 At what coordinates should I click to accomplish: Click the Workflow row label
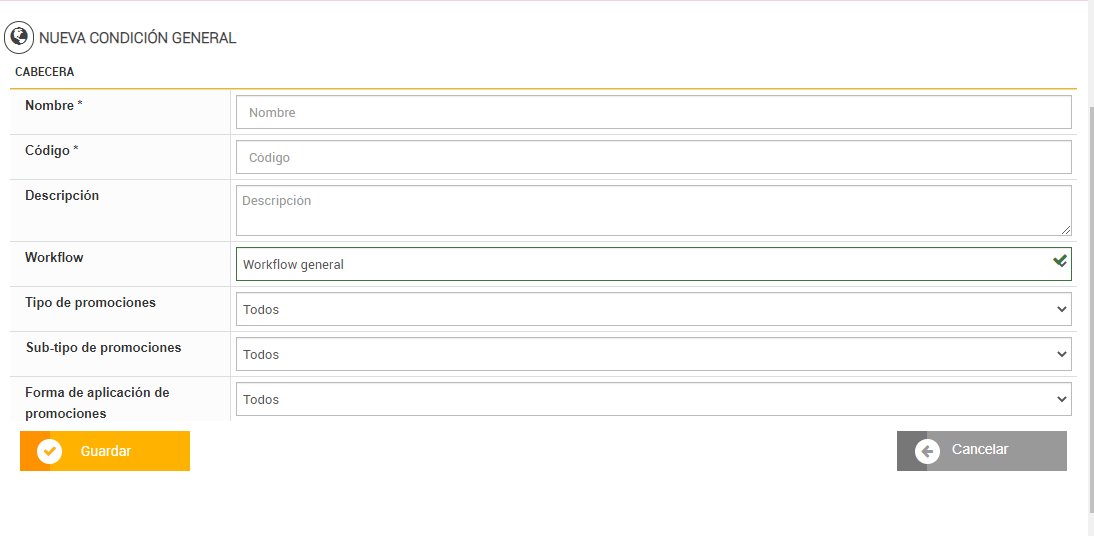point(54,257)
